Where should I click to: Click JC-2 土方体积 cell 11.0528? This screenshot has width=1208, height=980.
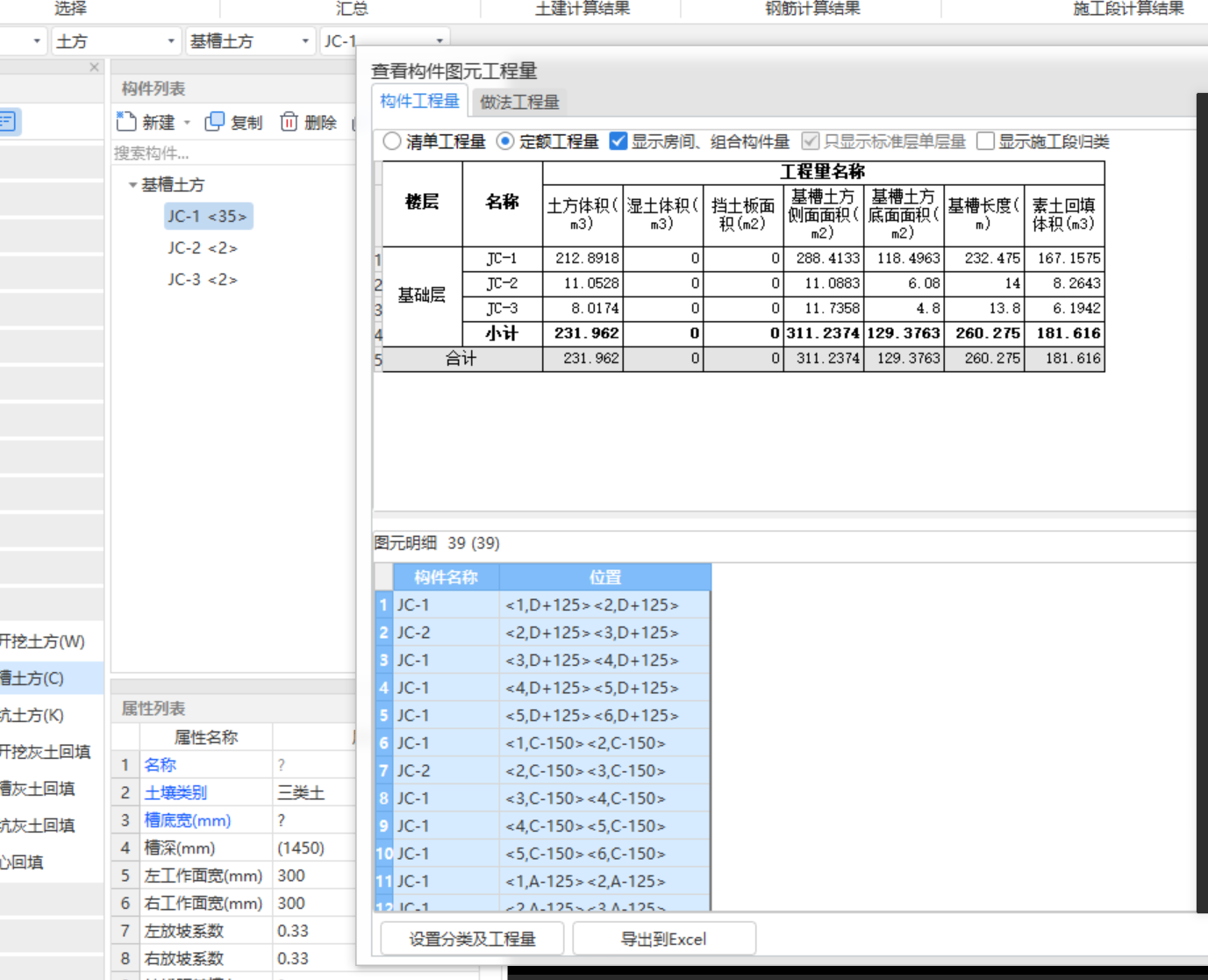coord(583,283)
